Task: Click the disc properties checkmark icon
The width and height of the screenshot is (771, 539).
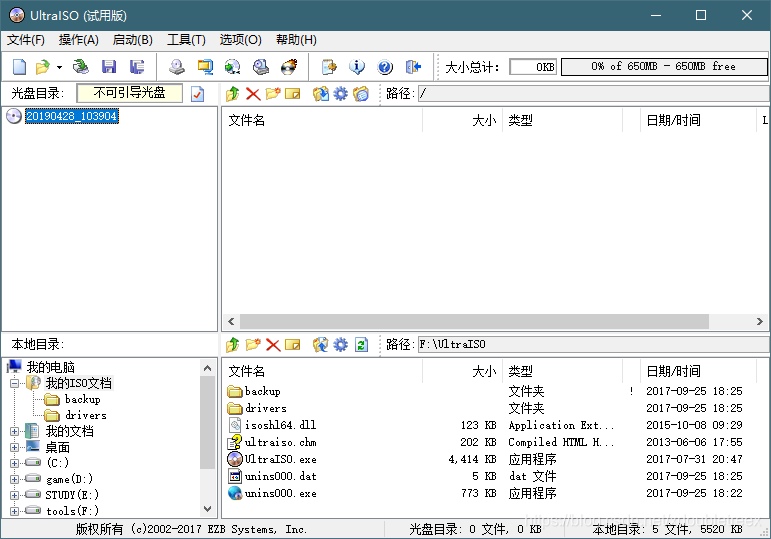Action: pyautogui.click(x=198, y=93)
